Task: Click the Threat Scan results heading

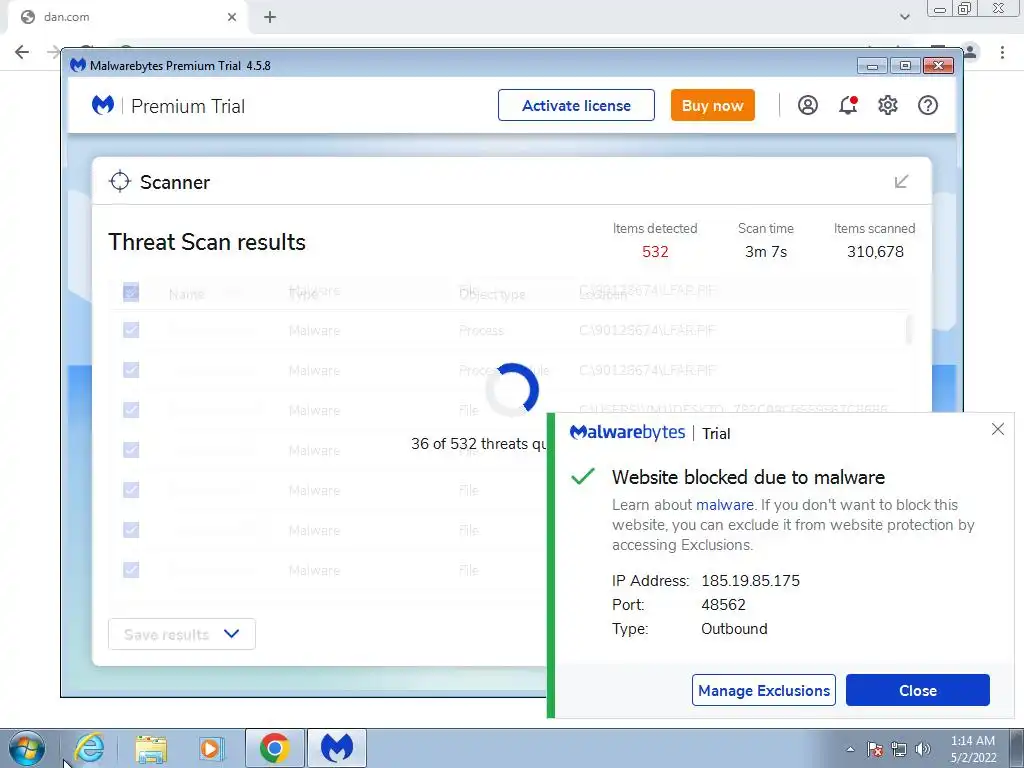Action: [207, 242]
